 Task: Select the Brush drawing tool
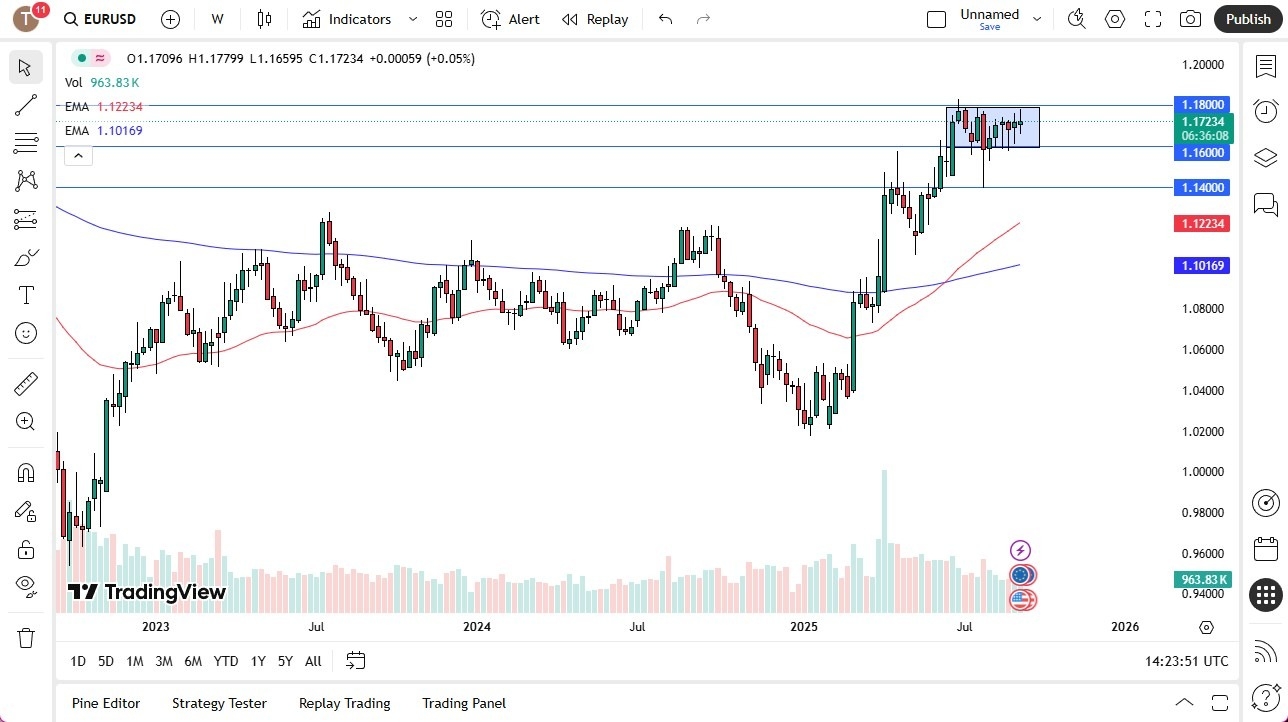(25, 257)
